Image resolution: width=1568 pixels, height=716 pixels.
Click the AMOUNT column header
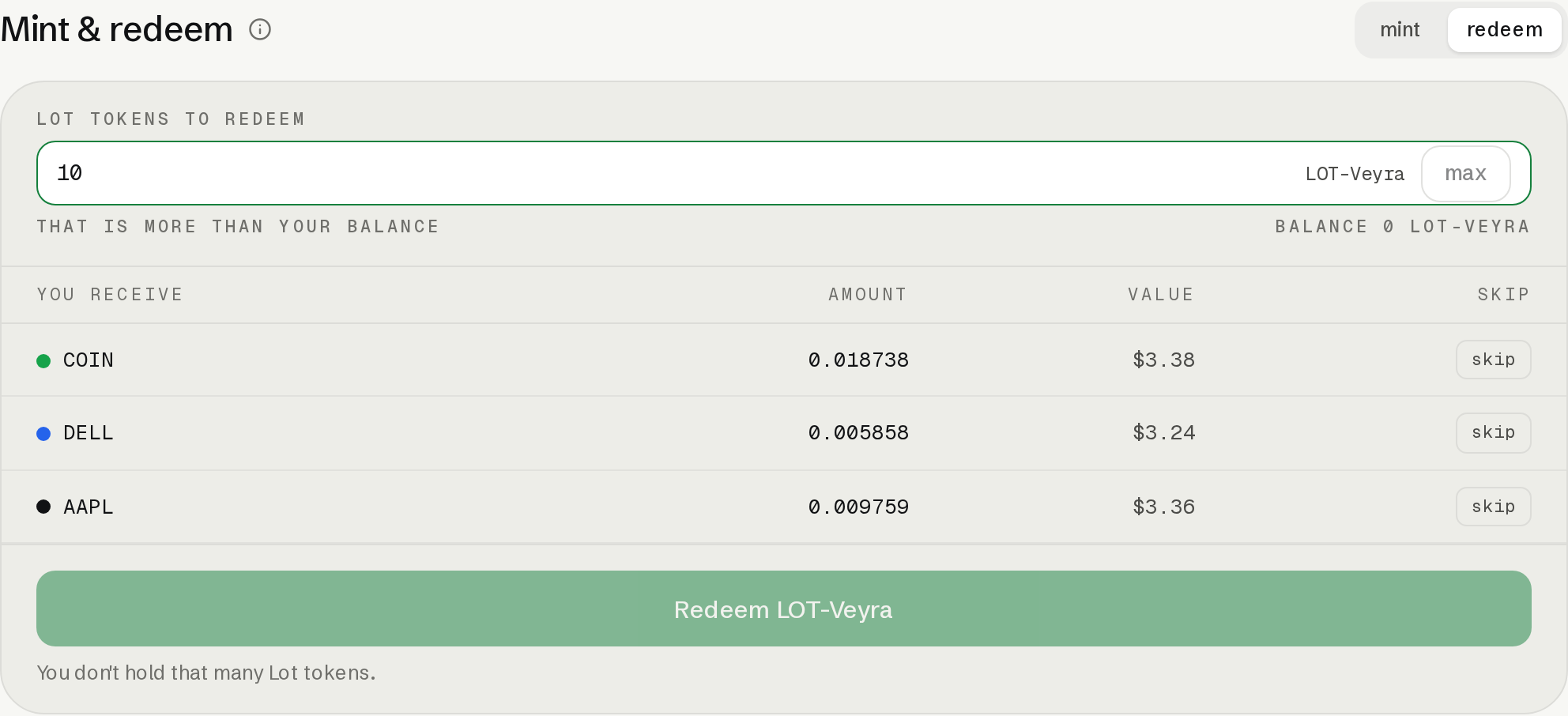[868, 295]
